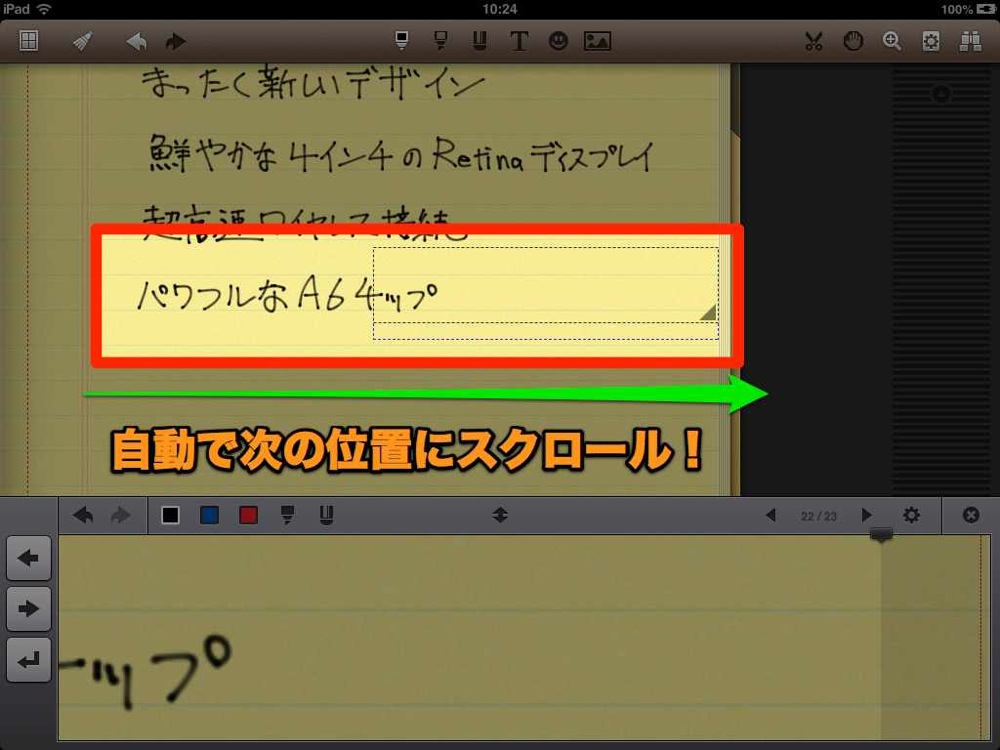This screenshot has width=1000, height=750.
Task: Open the page thumbnails grid view
Action: [x=29, y=41]
